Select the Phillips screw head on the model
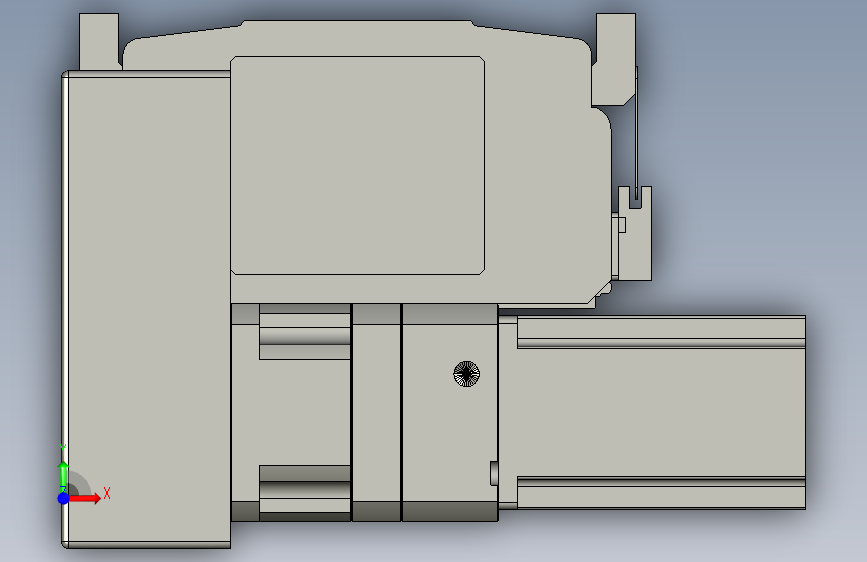Viewport: 867px width, 562px height. 467,374
